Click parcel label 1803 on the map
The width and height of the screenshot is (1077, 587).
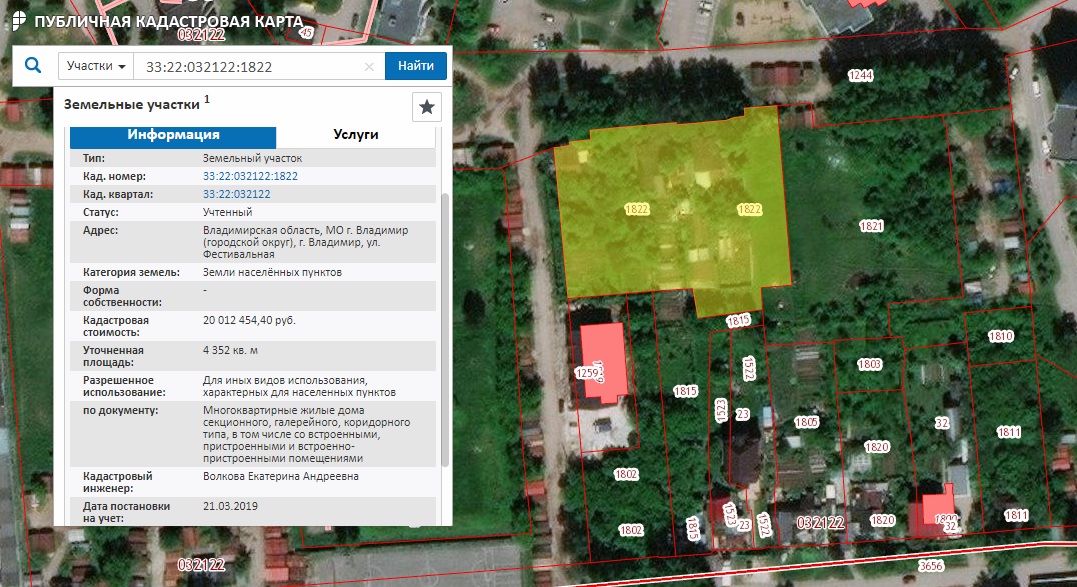point(869,365)
